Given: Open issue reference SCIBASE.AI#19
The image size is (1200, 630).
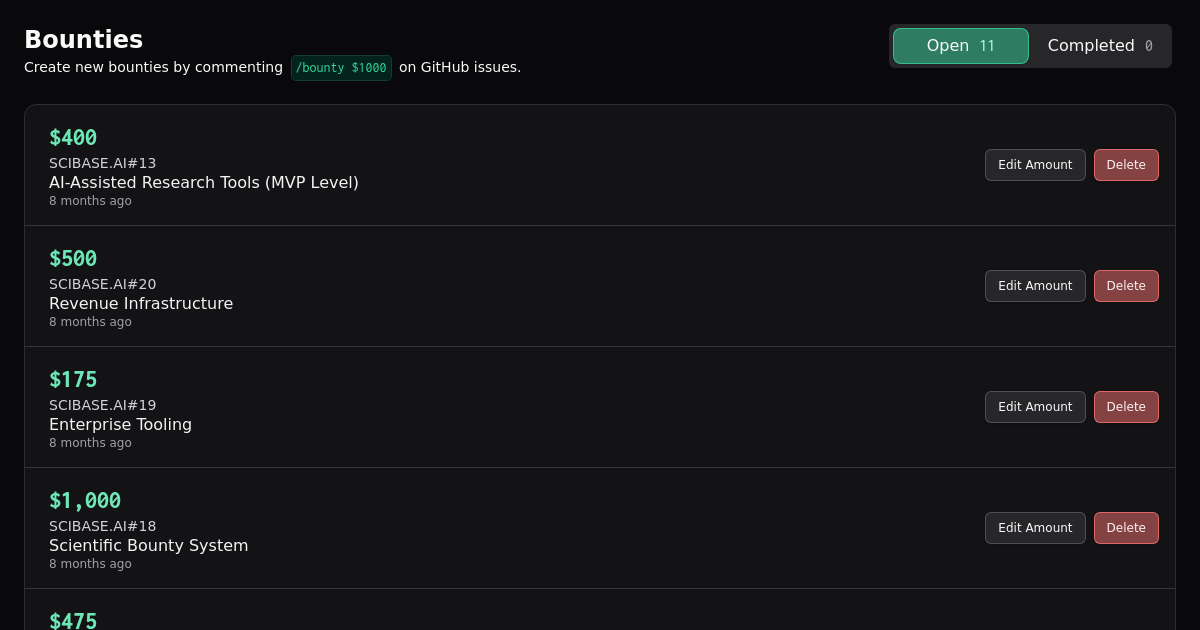Looking at the screenshot, I should pos(102,405).
